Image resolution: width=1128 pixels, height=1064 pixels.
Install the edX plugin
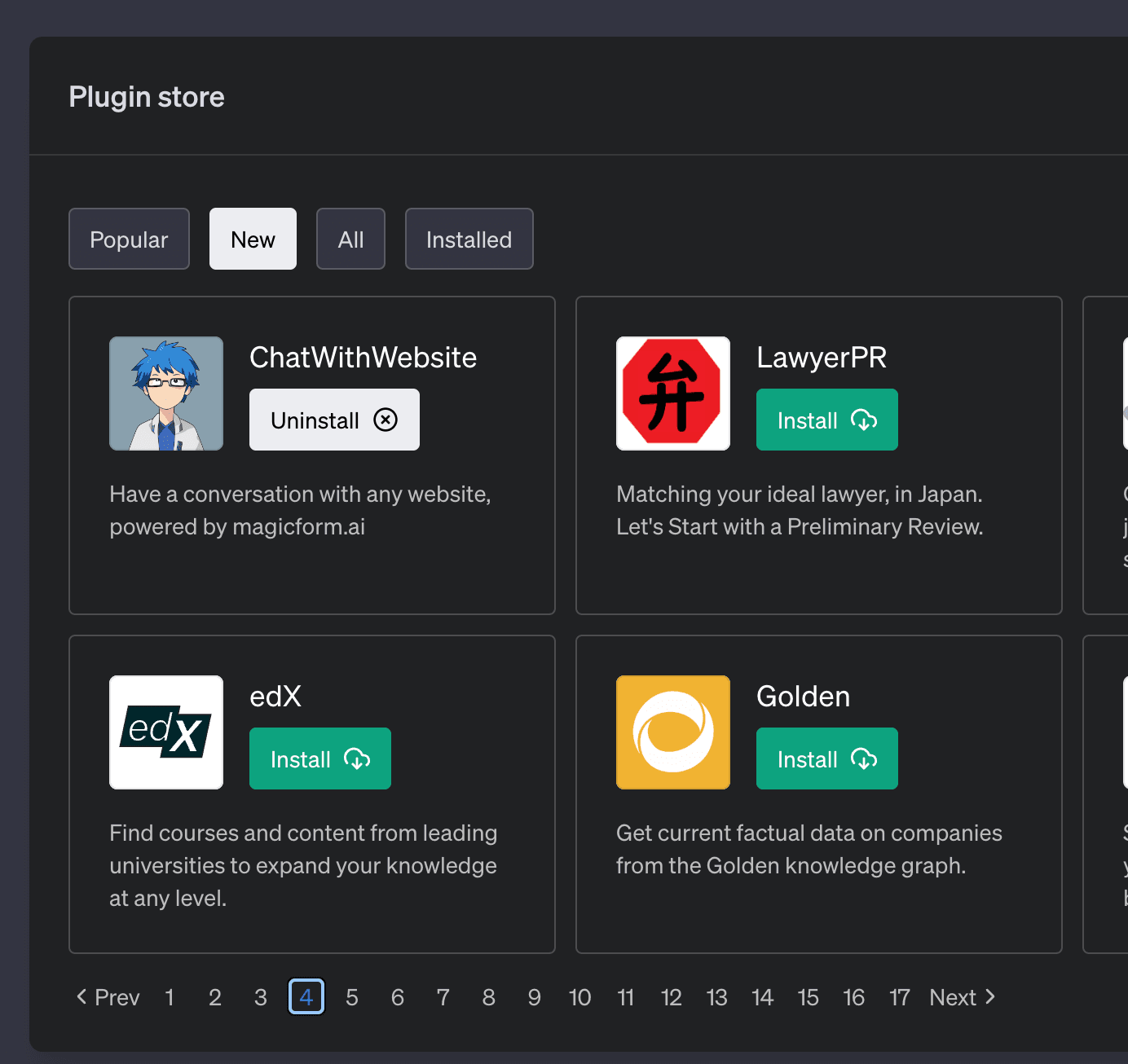pos(320,758)
